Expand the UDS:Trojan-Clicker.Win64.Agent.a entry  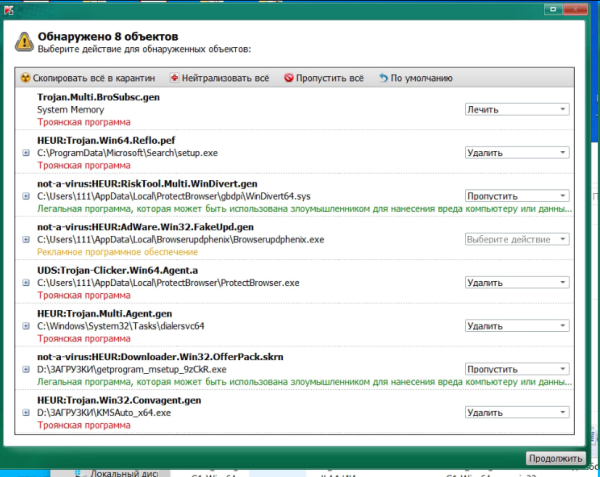pyautogui.click(x=26, y=282)
